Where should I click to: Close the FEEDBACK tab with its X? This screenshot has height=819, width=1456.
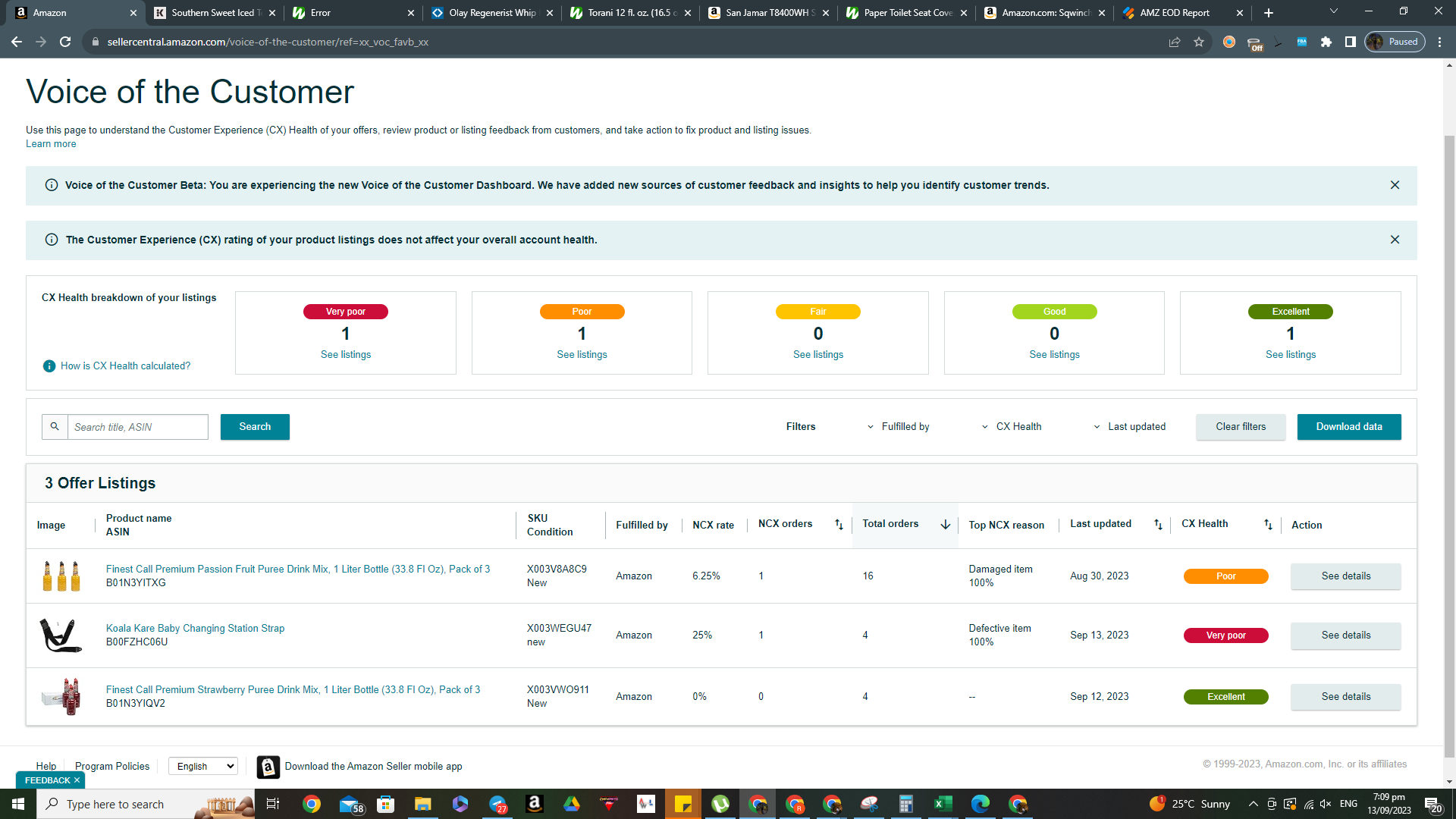point(77,780)
